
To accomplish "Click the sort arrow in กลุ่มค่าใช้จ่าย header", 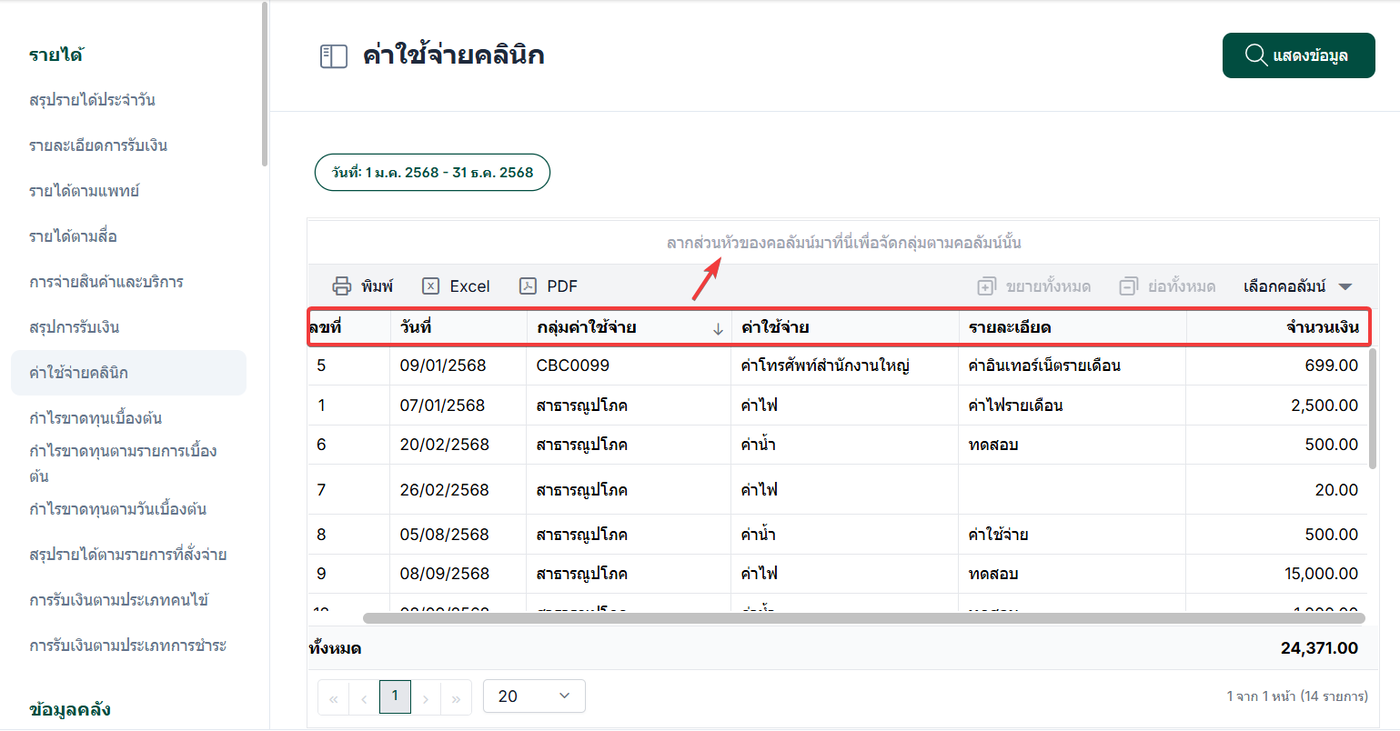I will coord(718,328).
